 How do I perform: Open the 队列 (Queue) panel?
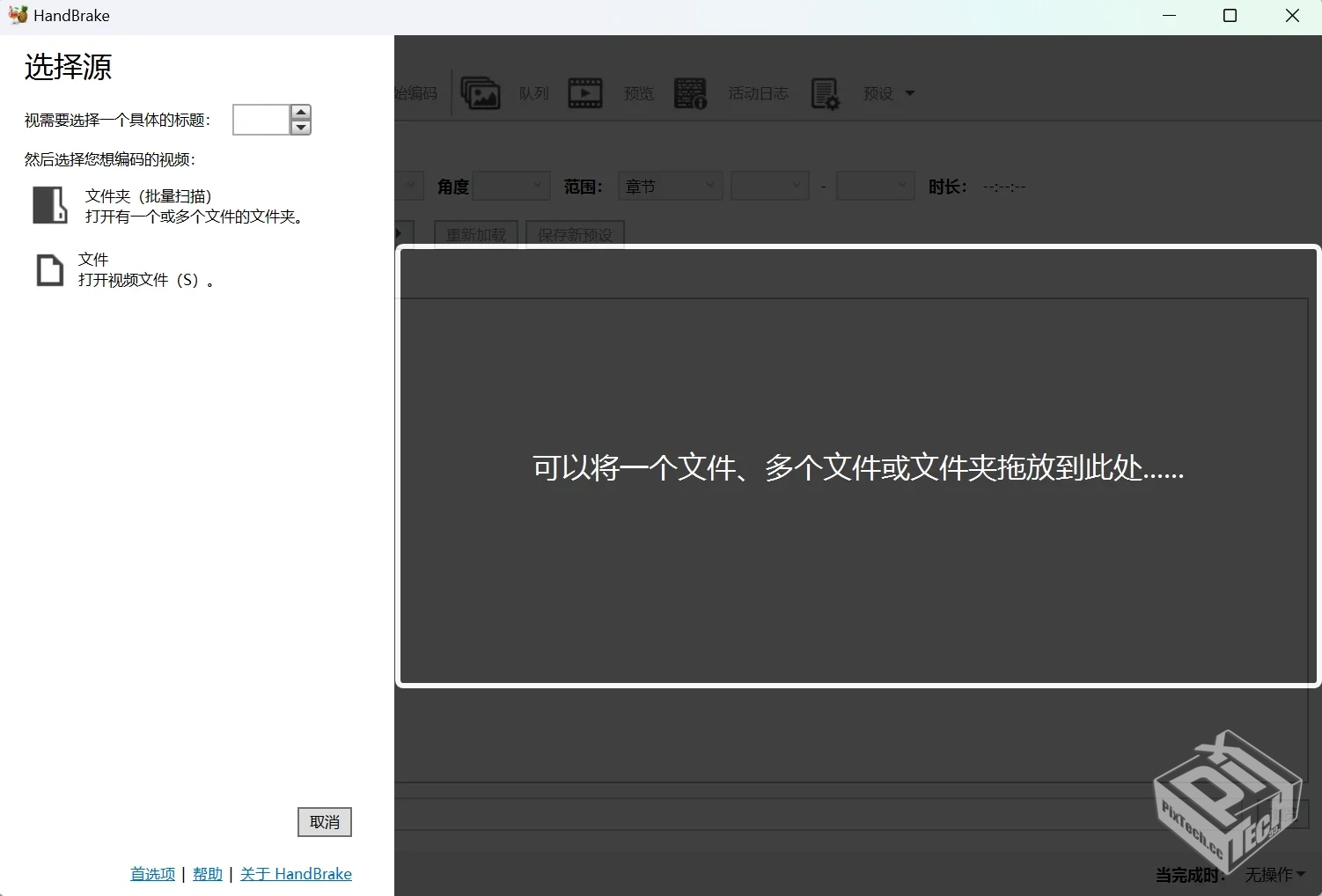(x=534, y=92)
